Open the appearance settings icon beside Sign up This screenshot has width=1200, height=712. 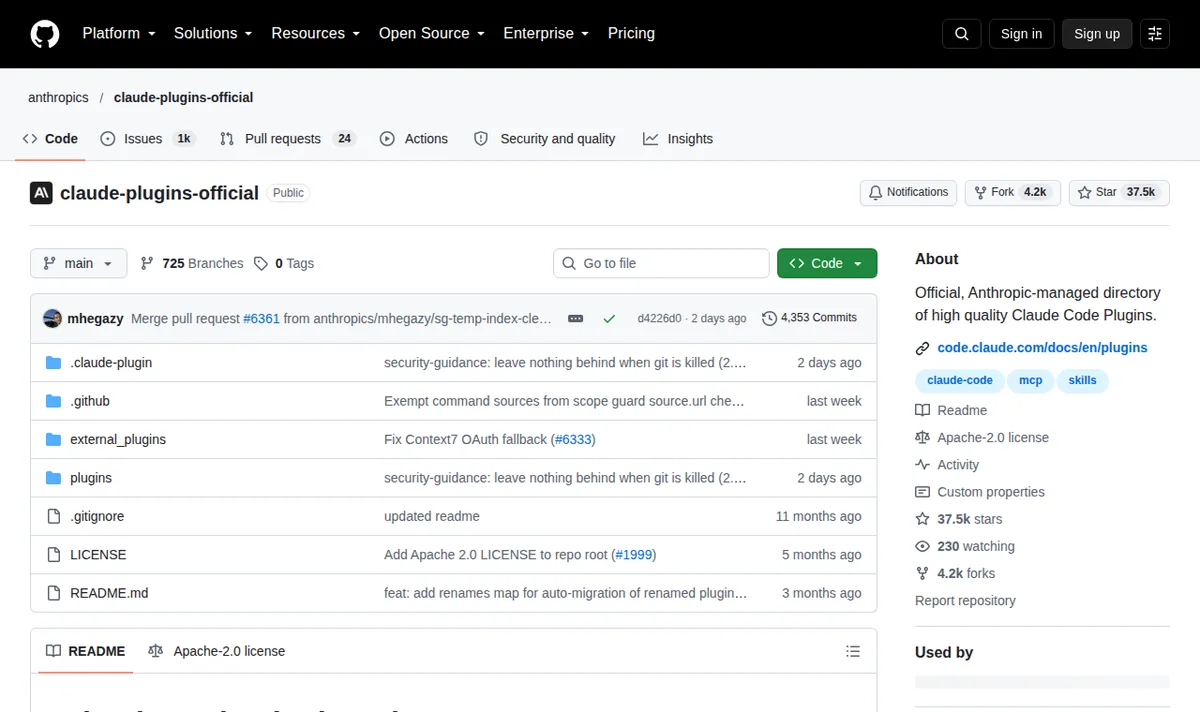tap(1155, 34)
